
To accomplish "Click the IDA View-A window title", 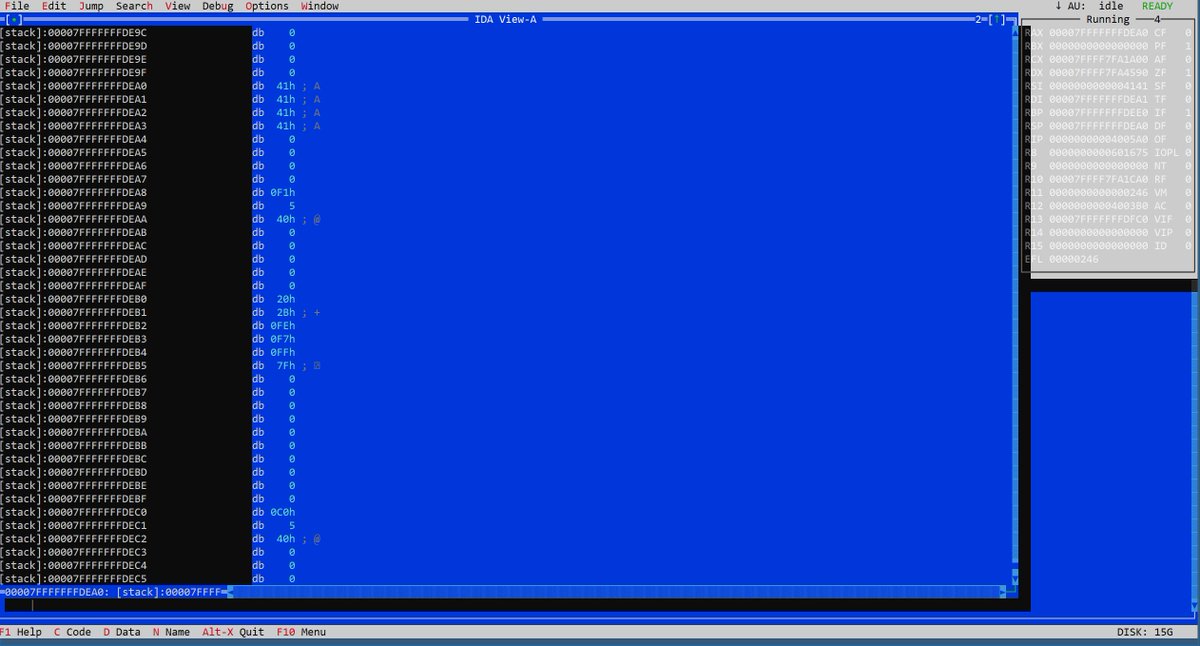I will point(505,19).
